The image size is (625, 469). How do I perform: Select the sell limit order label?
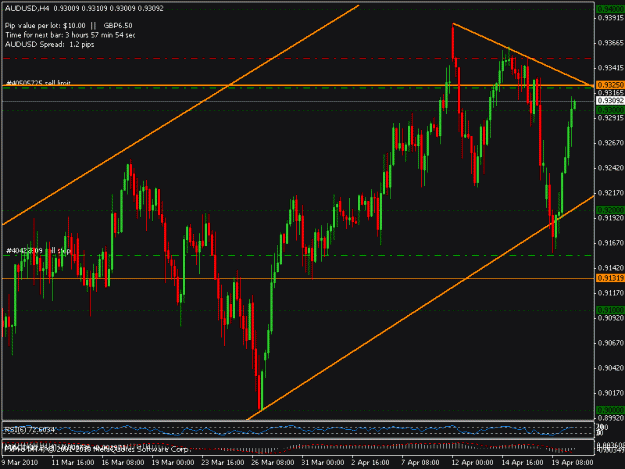tap(38, 82)
